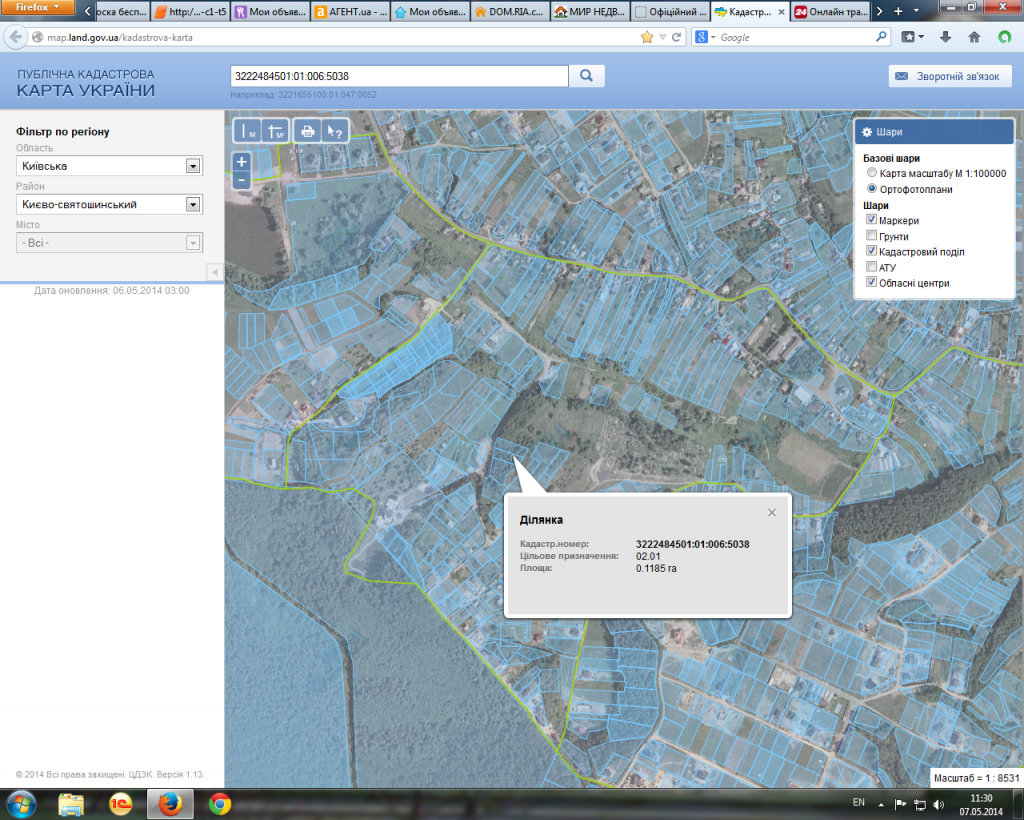Screen dimensions: 1024x820
Task: Select the distance measurement tool
Action: 246,131
